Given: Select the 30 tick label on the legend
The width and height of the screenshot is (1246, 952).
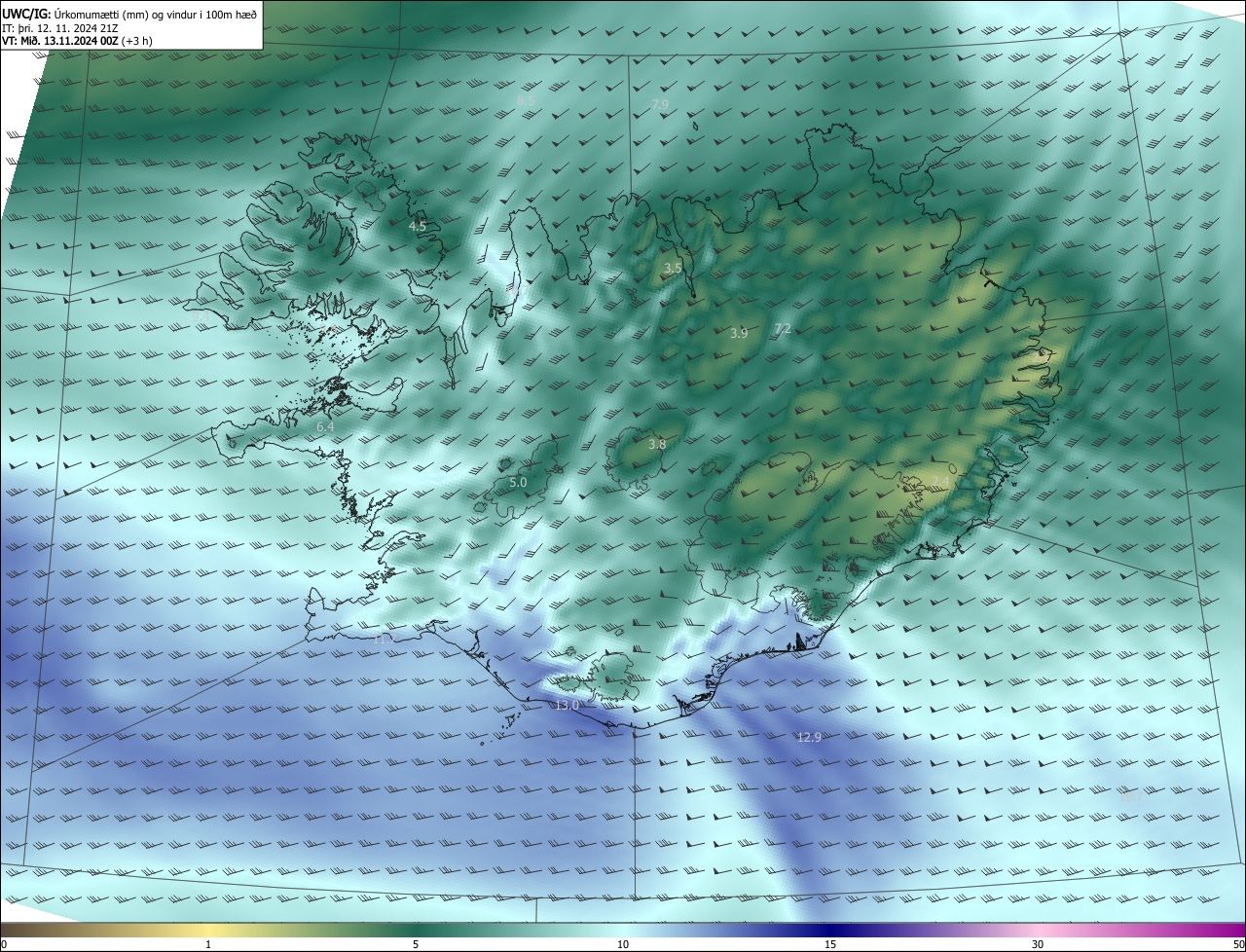Looking at the screenshot, I should (x=1038, y=944).
